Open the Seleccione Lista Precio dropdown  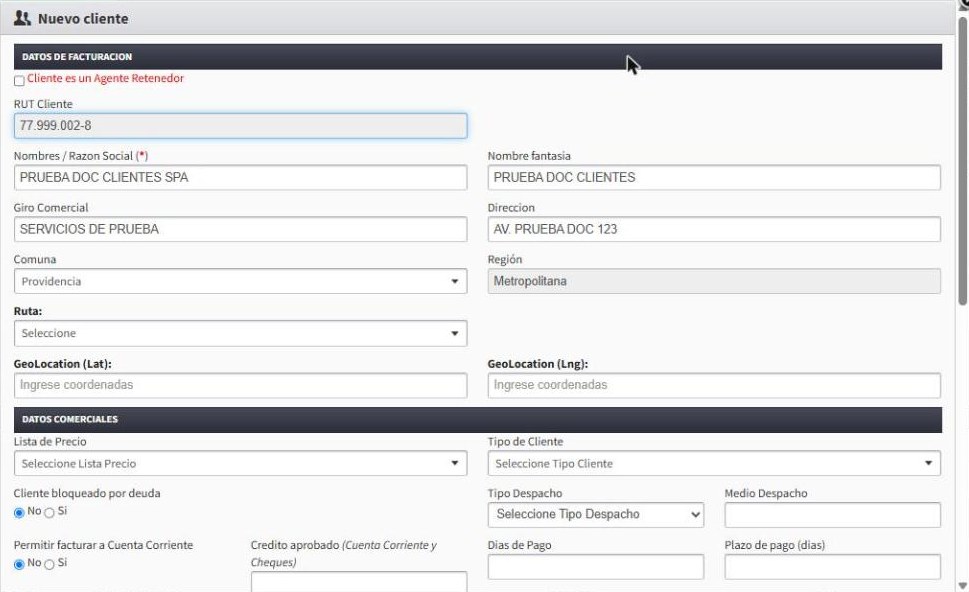240,463
